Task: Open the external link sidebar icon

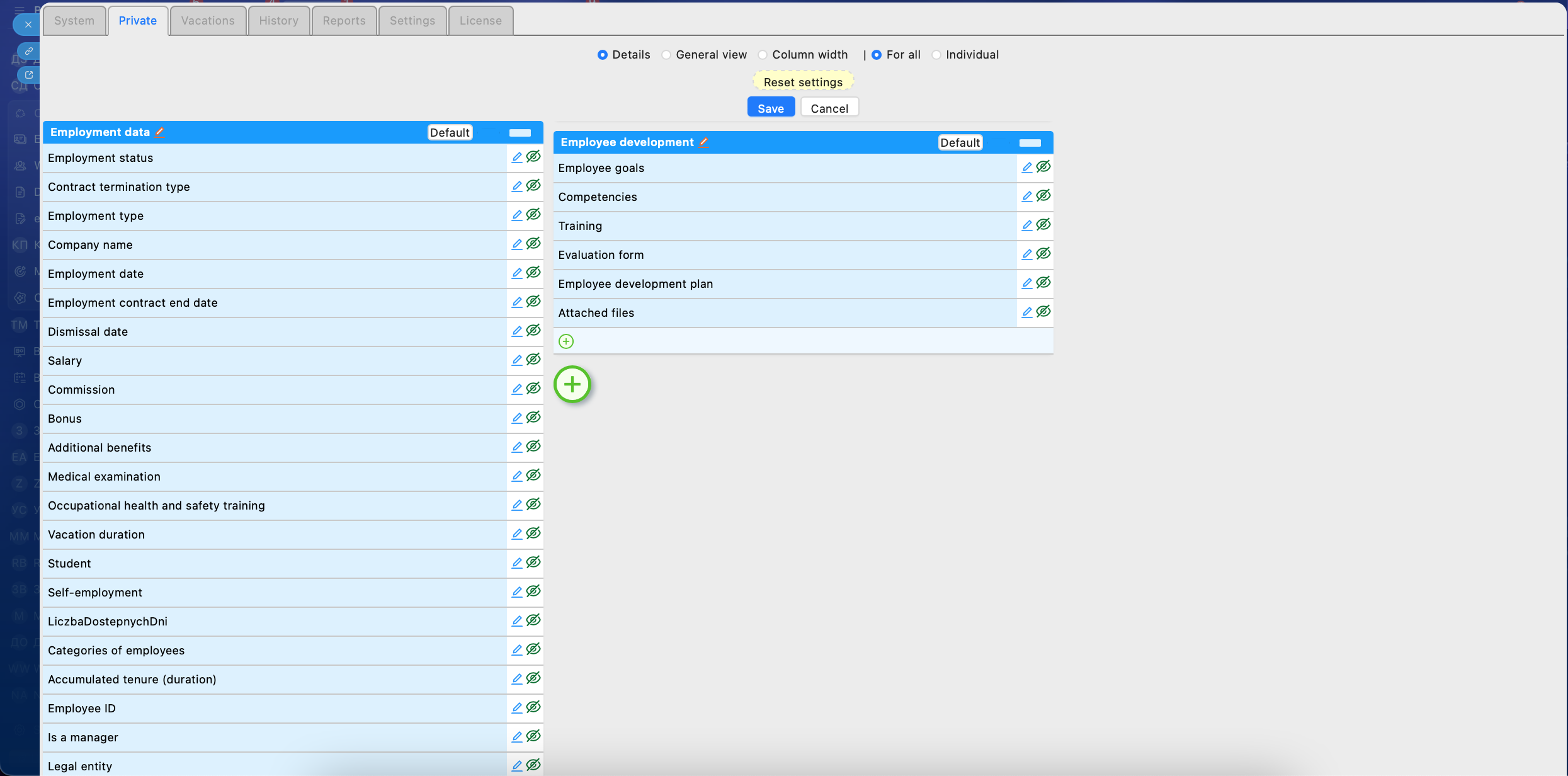Action: tap(29, 75)
